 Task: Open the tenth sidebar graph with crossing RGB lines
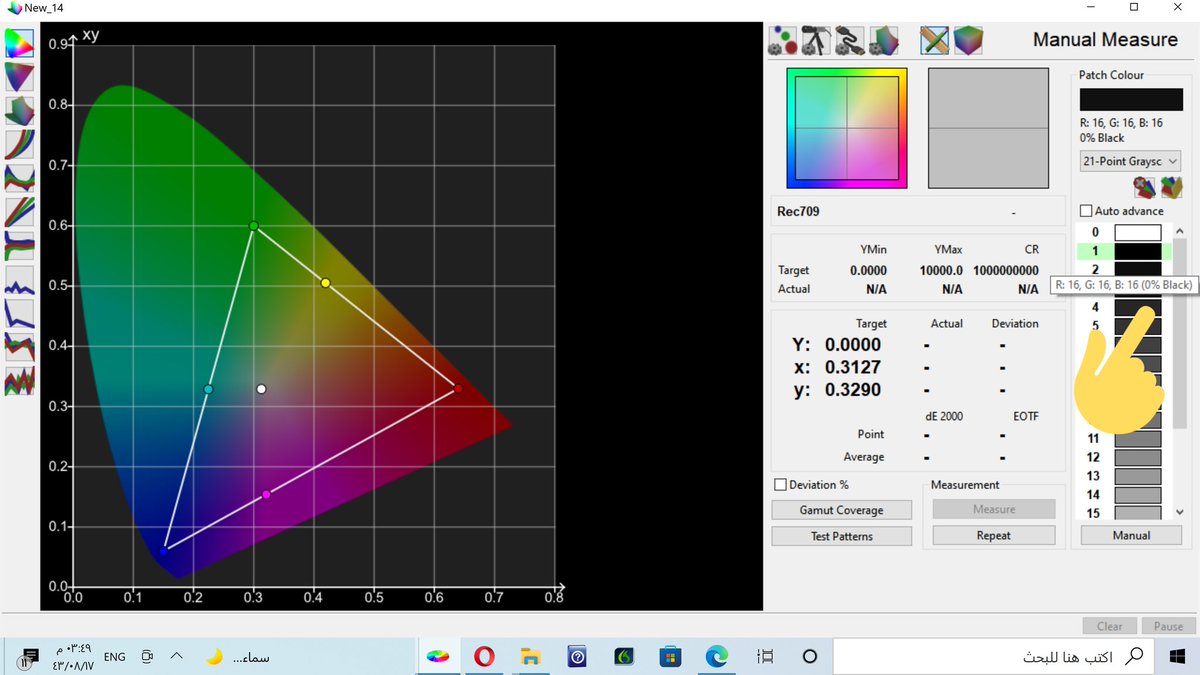(20, 347)
